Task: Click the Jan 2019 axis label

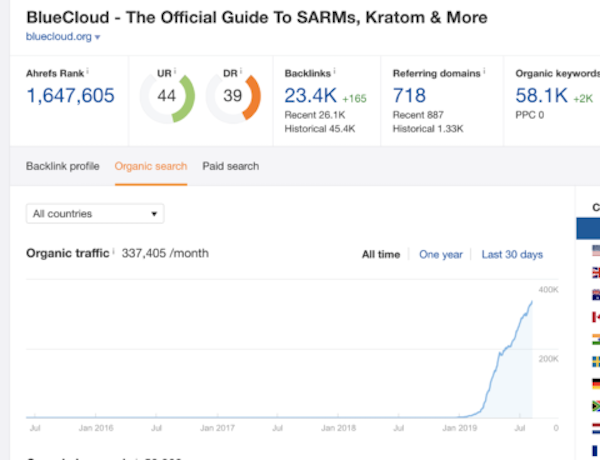Action: (x=460, y=428)
